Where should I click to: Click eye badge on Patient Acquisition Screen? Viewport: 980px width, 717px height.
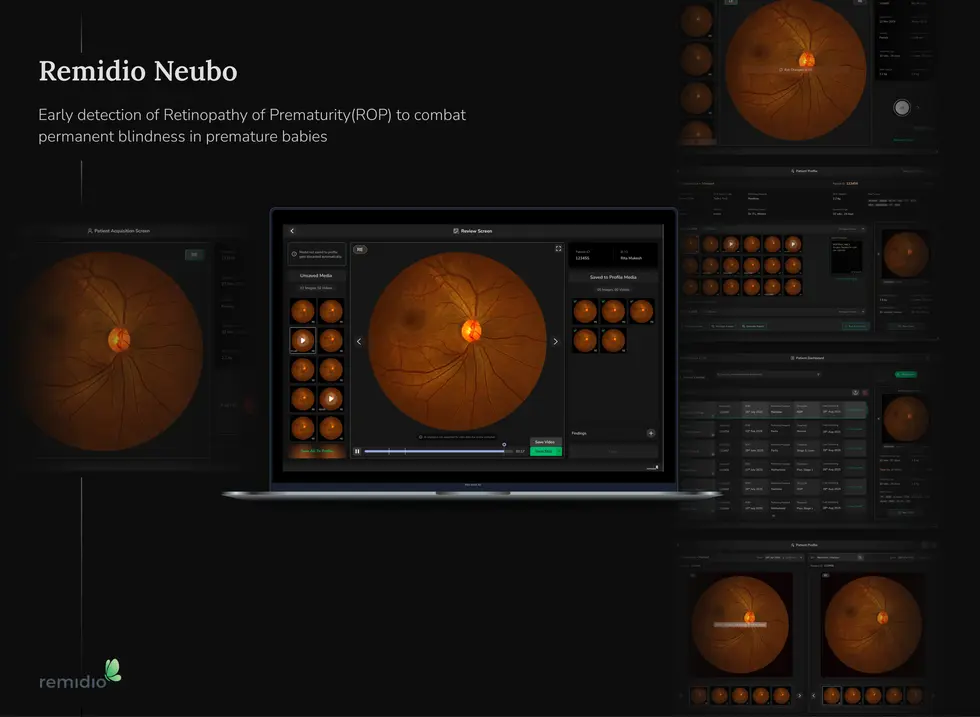194,255
